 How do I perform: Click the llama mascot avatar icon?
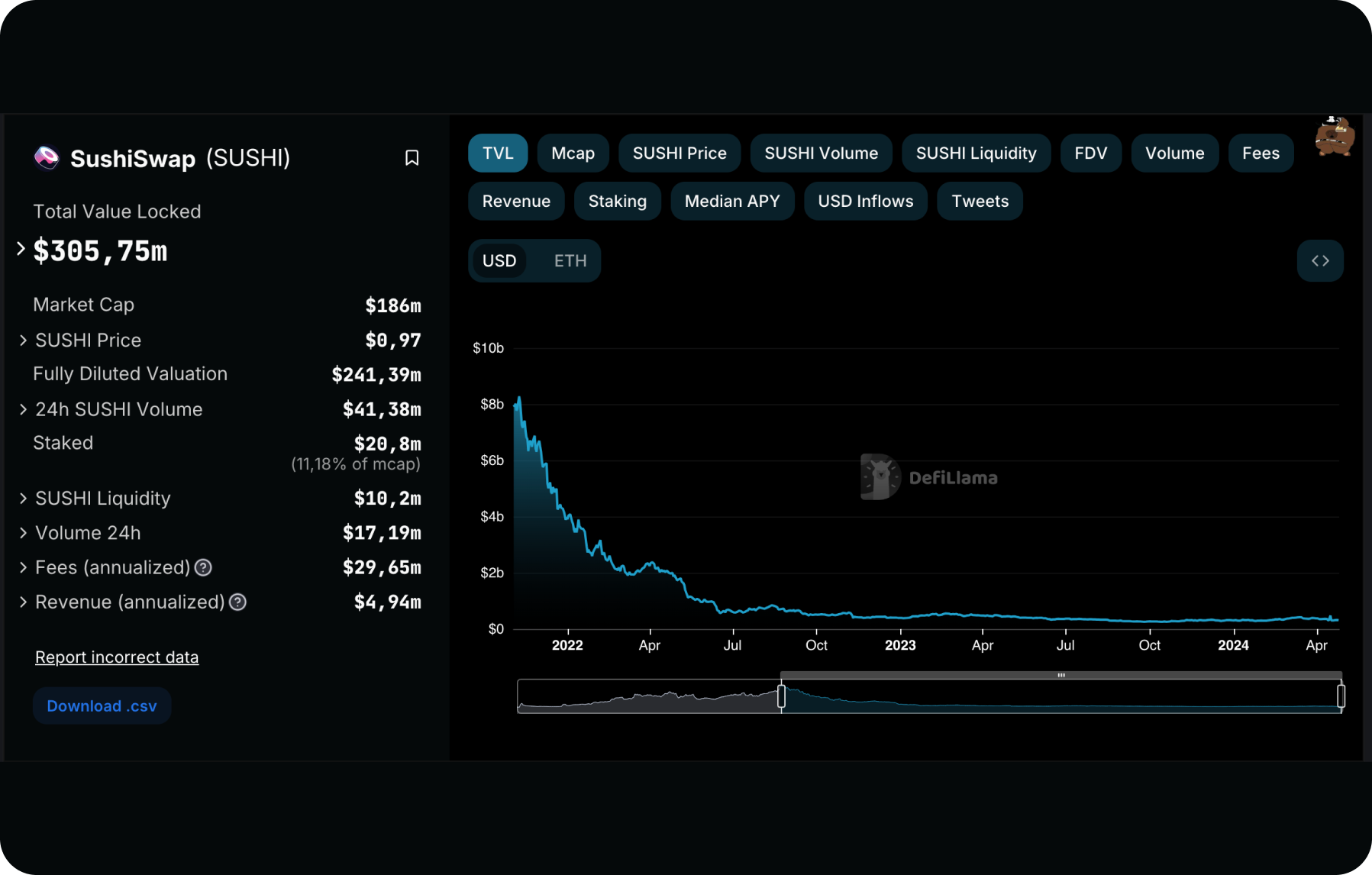pos(1334,136)
